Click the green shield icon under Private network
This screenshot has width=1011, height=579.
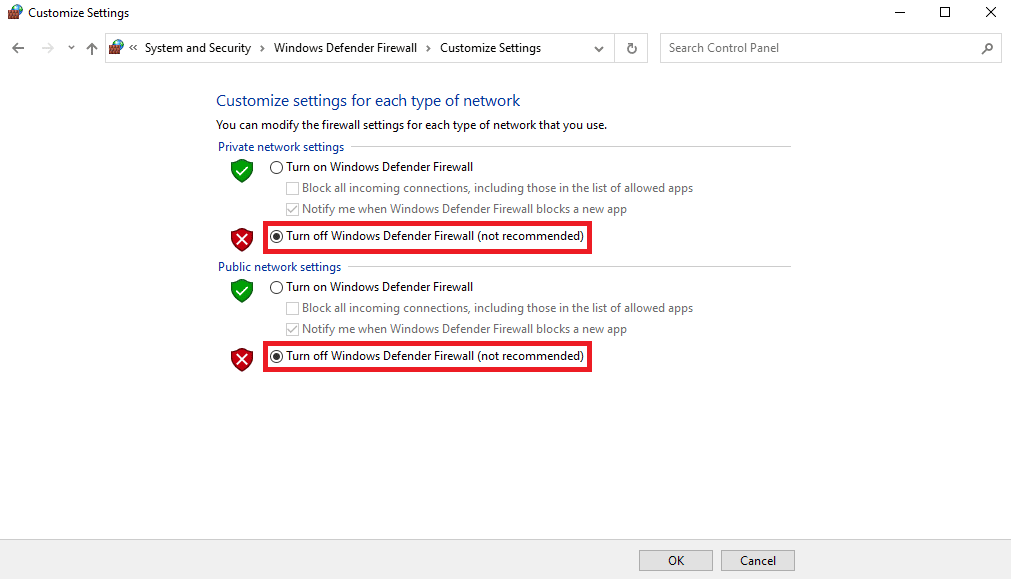tap(242, 171)
